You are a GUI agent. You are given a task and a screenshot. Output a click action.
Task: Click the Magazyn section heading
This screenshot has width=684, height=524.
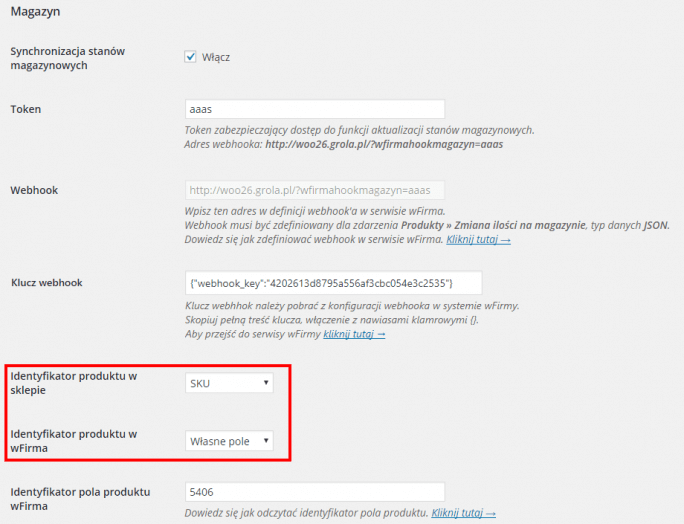click(x=35, y=11)
